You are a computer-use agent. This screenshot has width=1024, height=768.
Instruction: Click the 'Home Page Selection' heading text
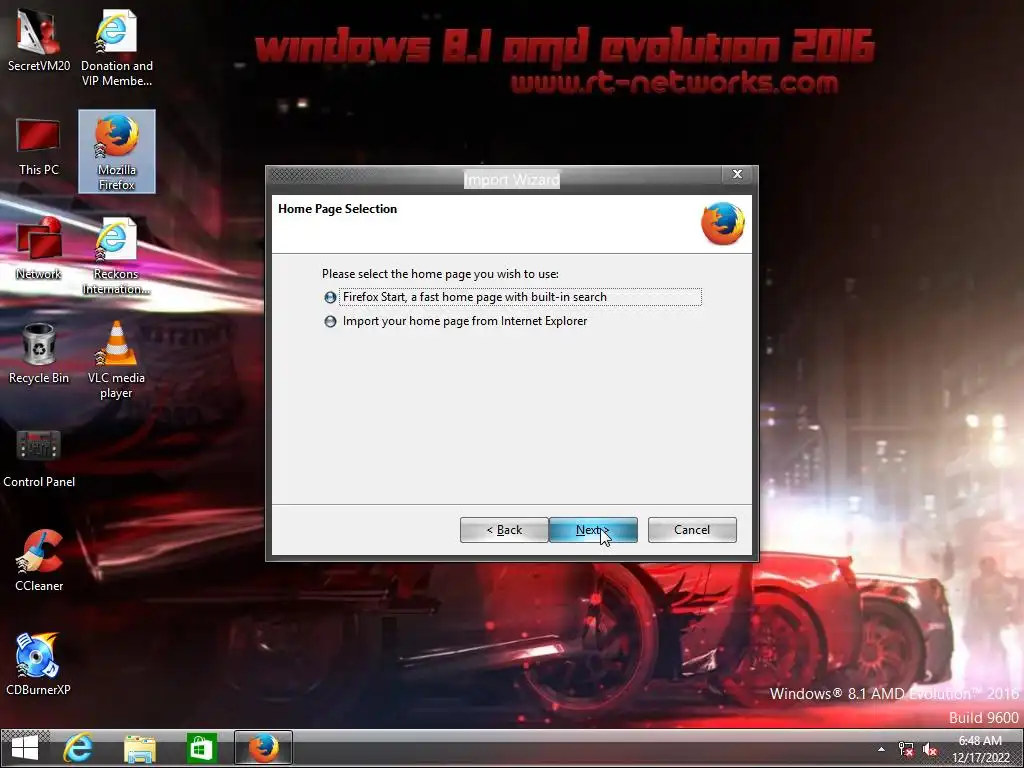click(338, 209)
